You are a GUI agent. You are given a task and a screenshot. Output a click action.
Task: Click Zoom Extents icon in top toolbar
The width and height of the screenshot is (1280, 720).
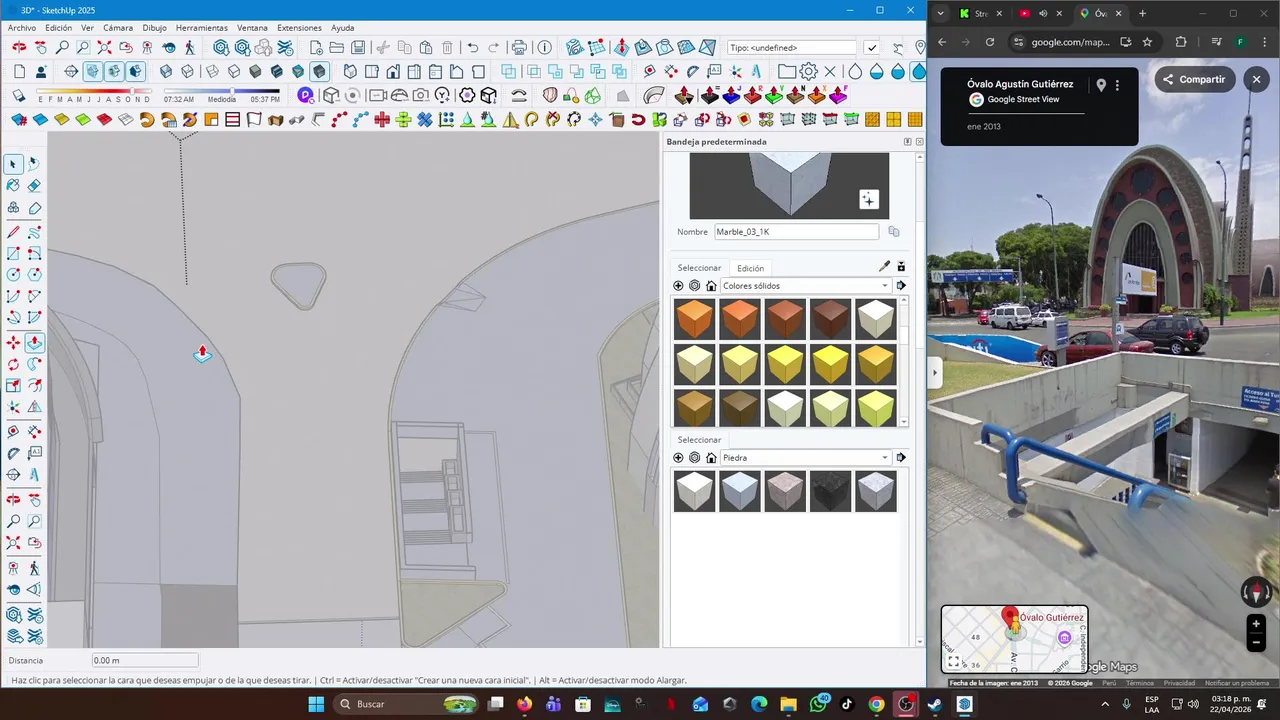pyautogui.click(x=104, y=47)
